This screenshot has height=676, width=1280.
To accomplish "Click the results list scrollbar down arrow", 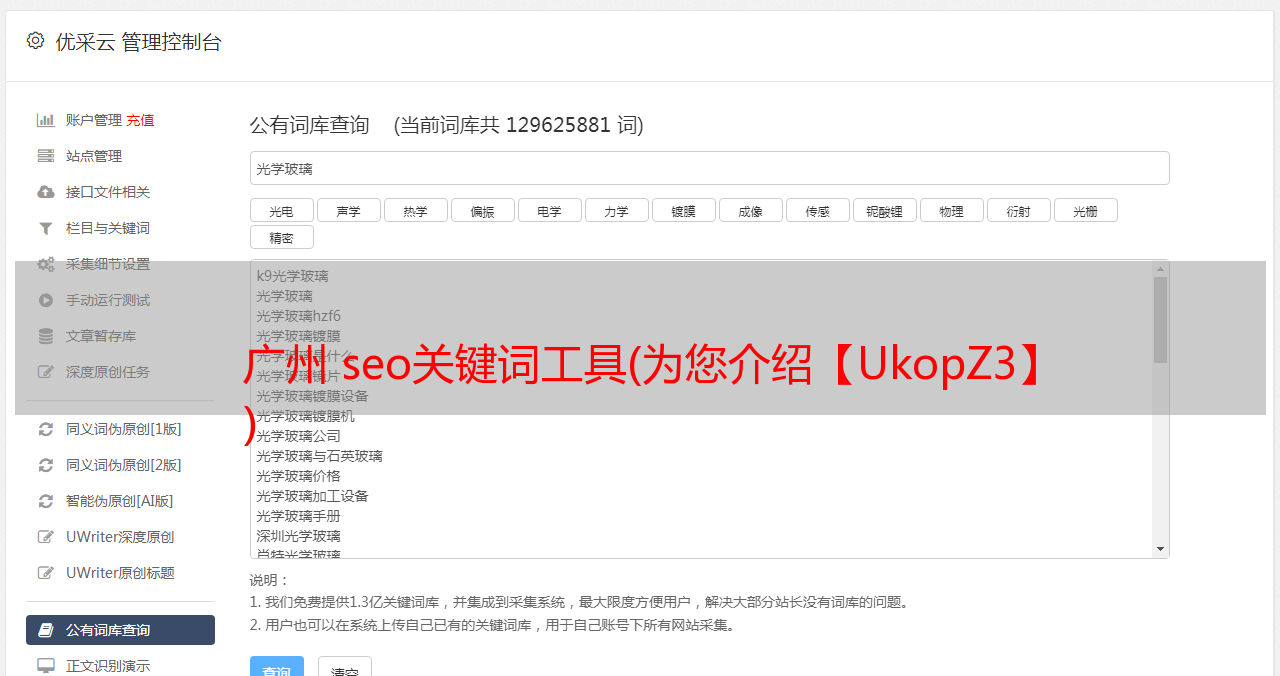I will [1161, 549].
